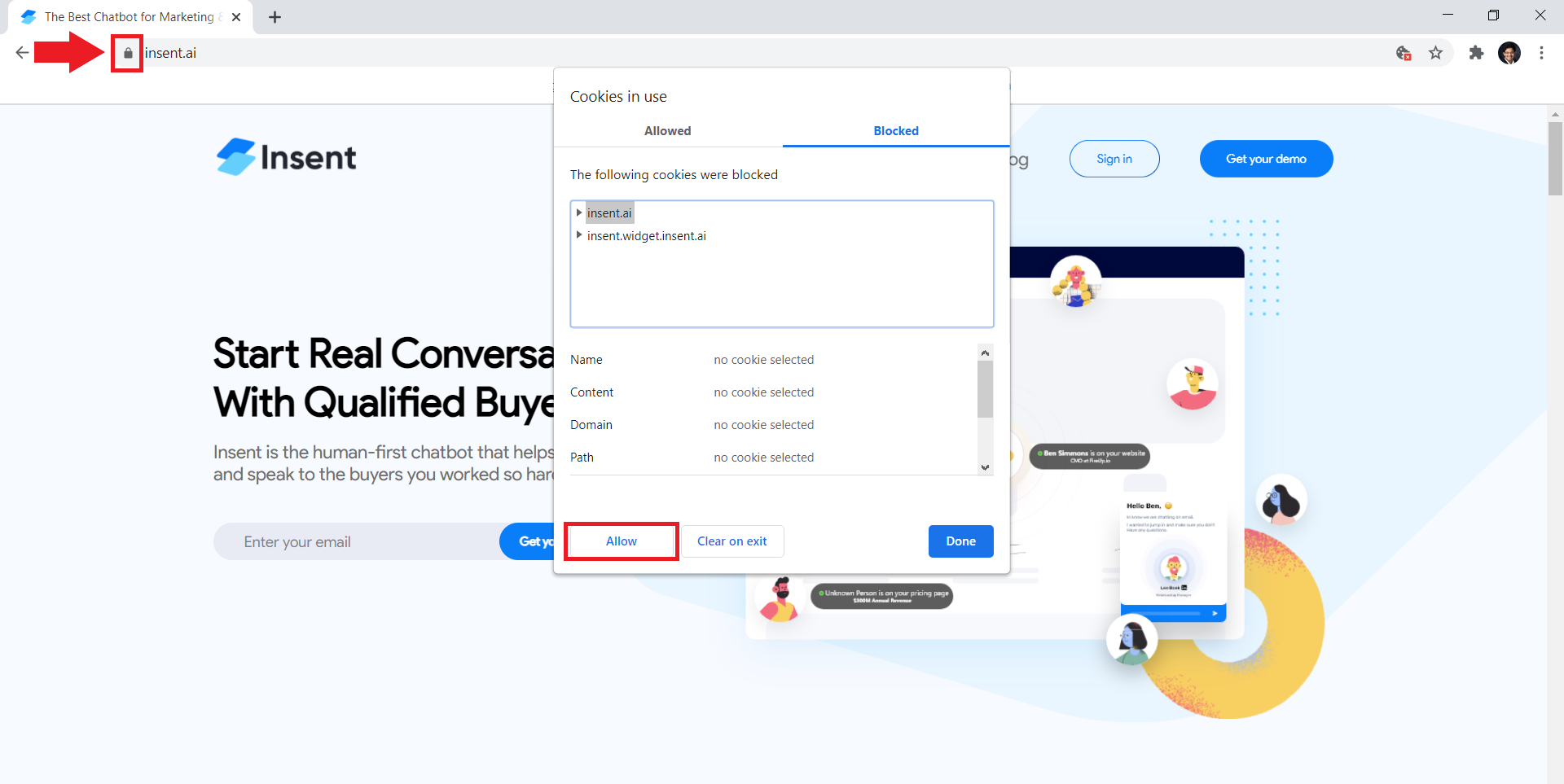The width and height of the screenshot is (1564, 784).
Task: Expand the insent.ai cookie tree entry
Action: click(x=579, y=212)
